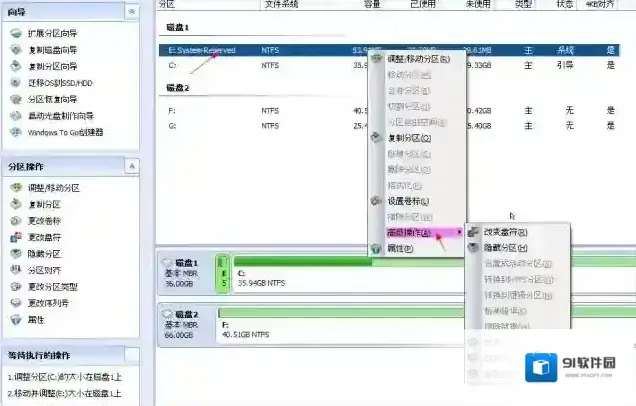Start Windows To Go创建器 from sidebar
This screenshot has width=636, height=406.
[14, 131]
